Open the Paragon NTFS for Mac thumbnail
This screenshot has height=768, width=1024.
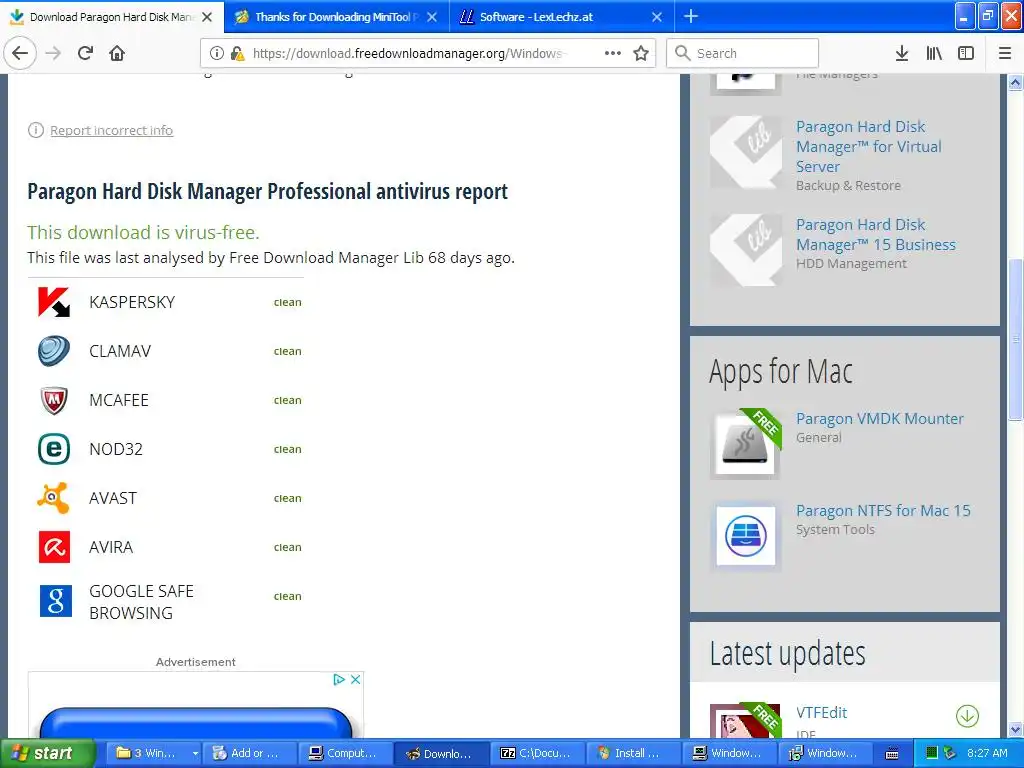pyautogui.click(x=745, y=536)
